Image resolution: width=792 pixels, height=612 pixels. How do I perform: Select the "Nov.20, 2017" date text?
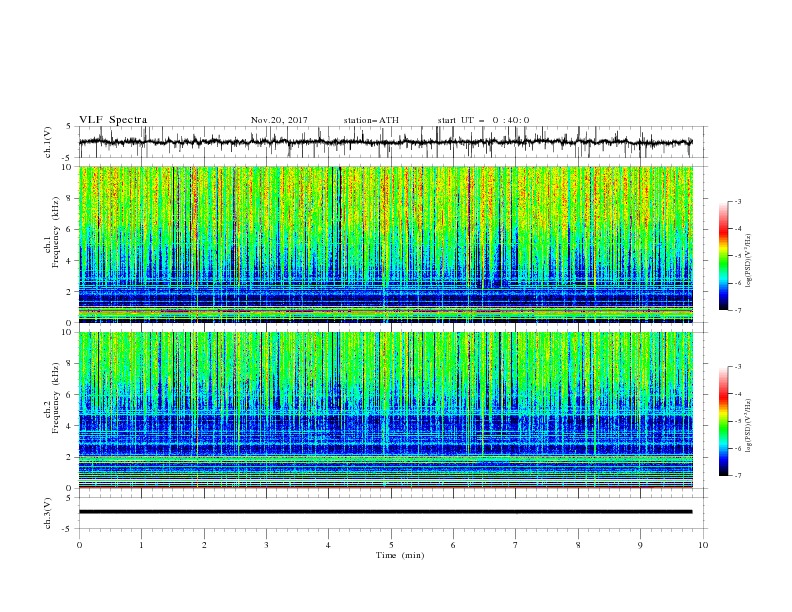pos(279,120)
